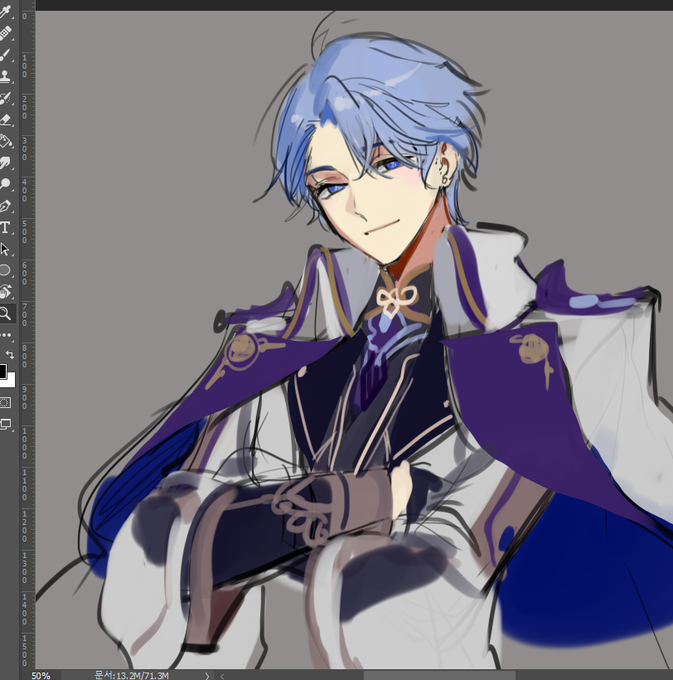Select the Zoom magnifier tool
The image size is (673, 680).
coord(5,313)
